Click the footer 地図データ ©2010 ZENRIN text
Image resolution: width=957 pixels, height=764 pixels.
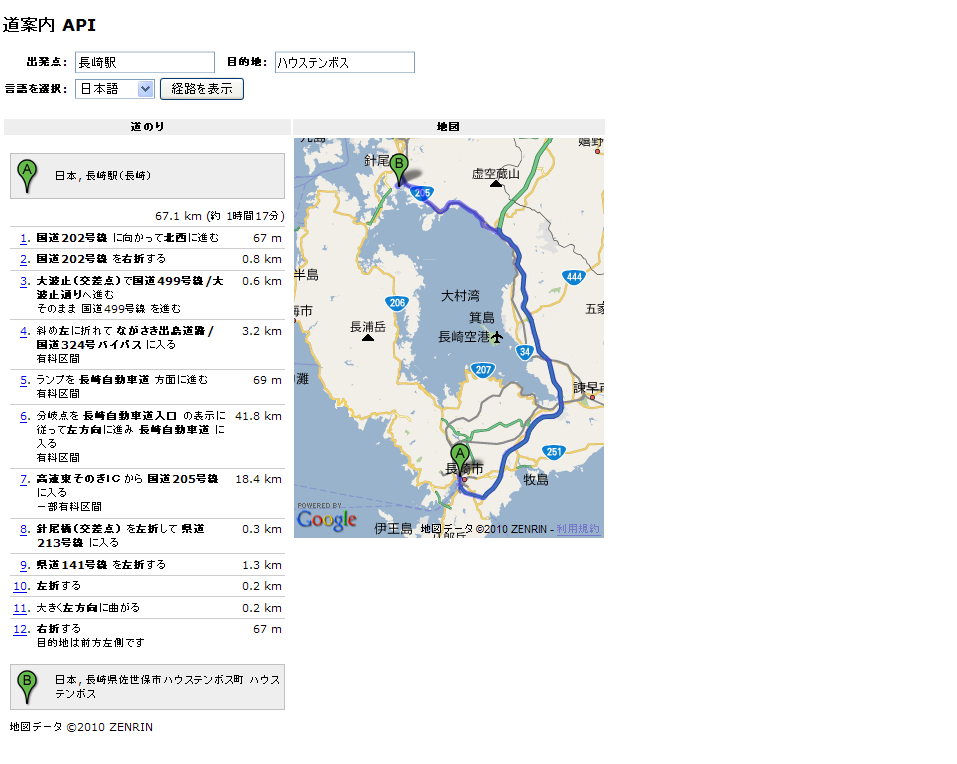coord(81,727)
